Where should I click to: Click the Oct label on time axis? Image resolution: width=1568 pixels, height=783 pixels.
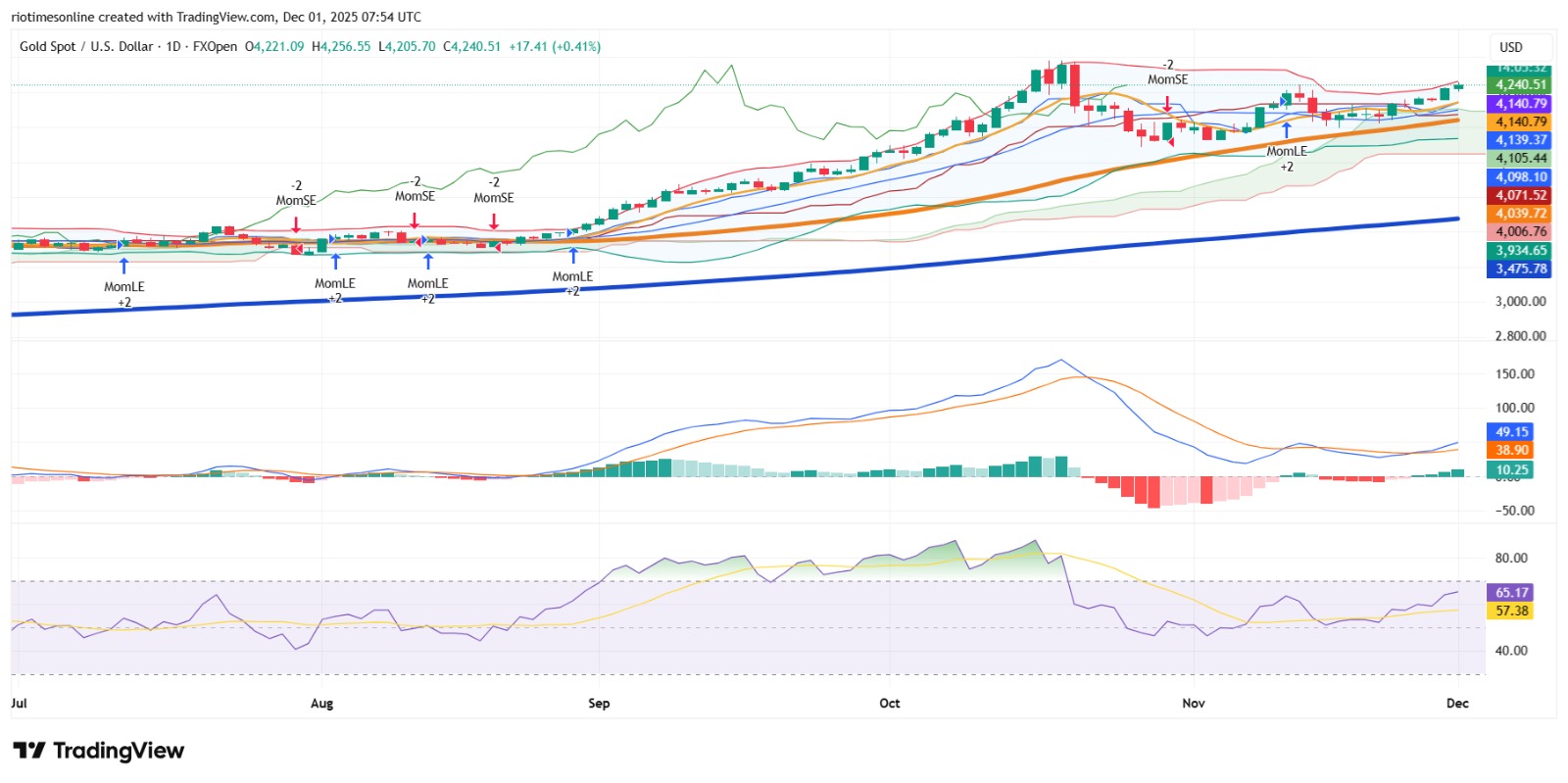tap(890, 704)
